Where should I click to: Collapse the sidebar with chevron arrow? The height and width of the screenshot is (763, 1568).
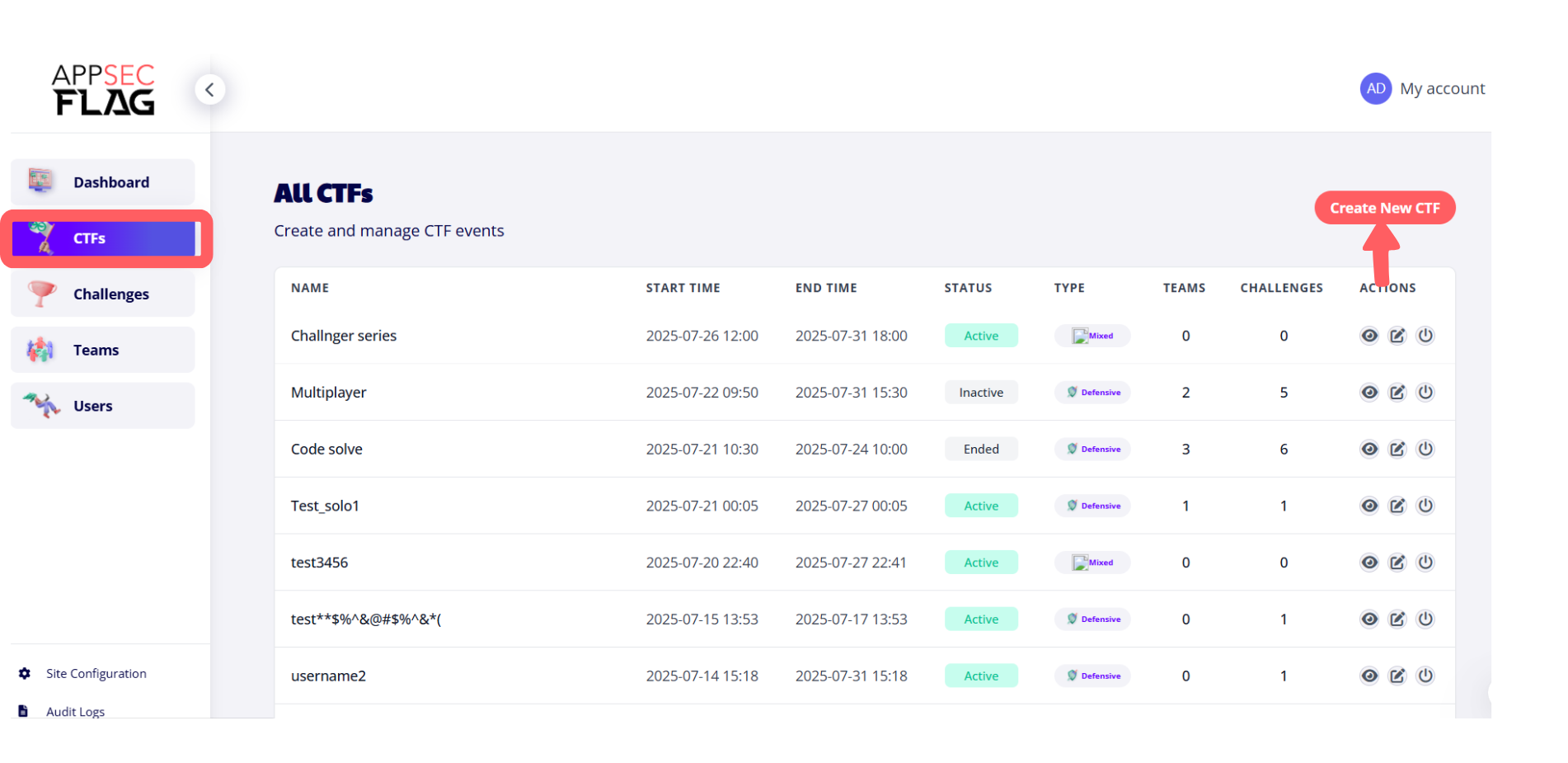click(x=209, y=89)
